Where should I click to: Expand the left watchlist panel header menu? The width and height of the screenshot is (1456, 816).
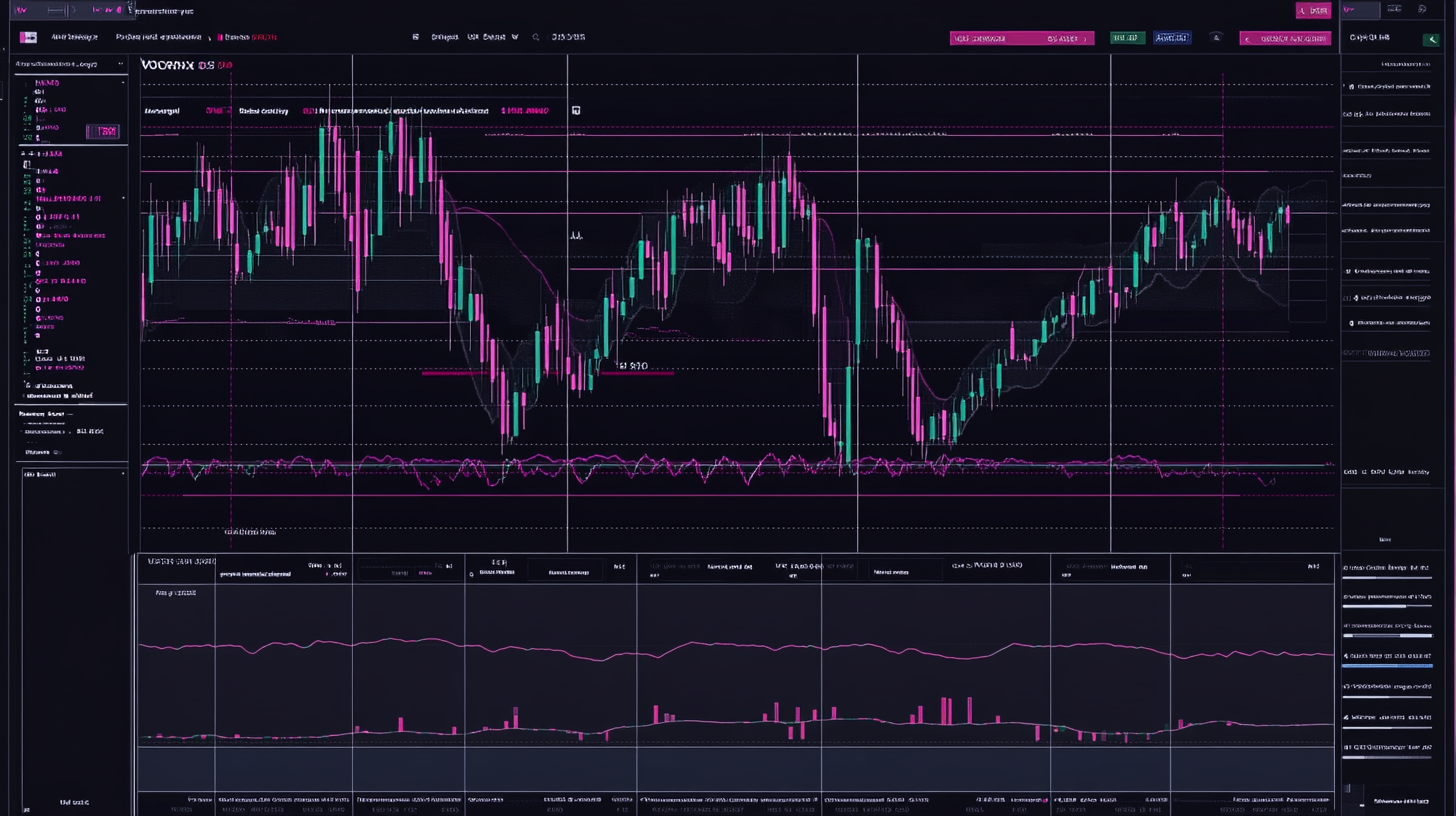(121, 64)
